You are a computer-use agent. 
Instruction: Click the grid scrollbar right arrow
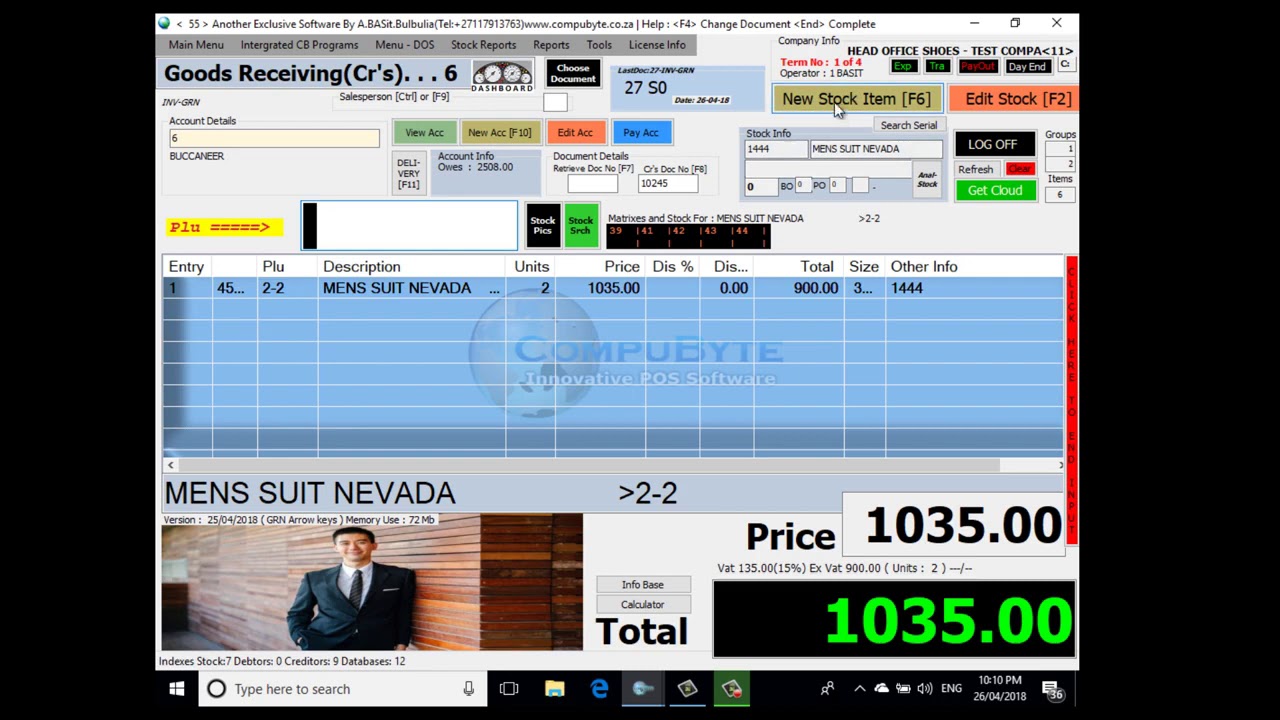pos(1061,465)
